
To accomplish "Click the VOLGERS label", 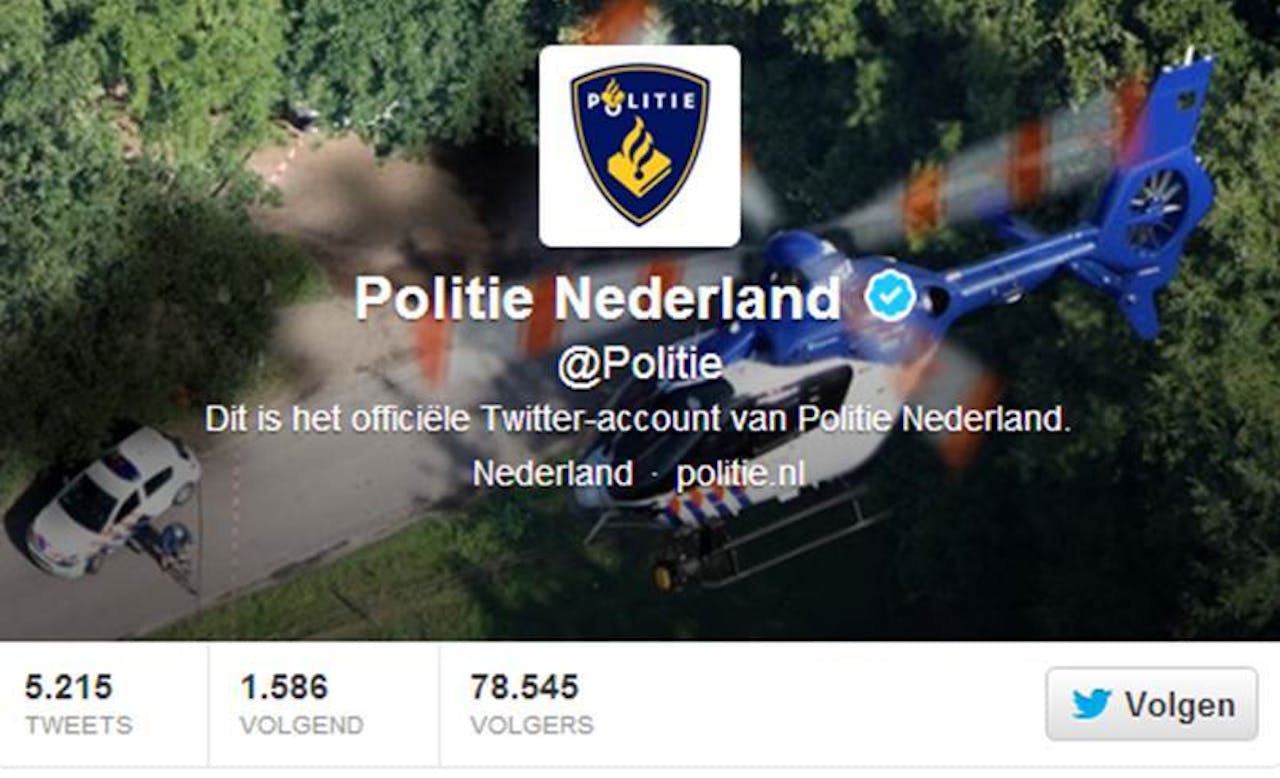I will [532, 725].
